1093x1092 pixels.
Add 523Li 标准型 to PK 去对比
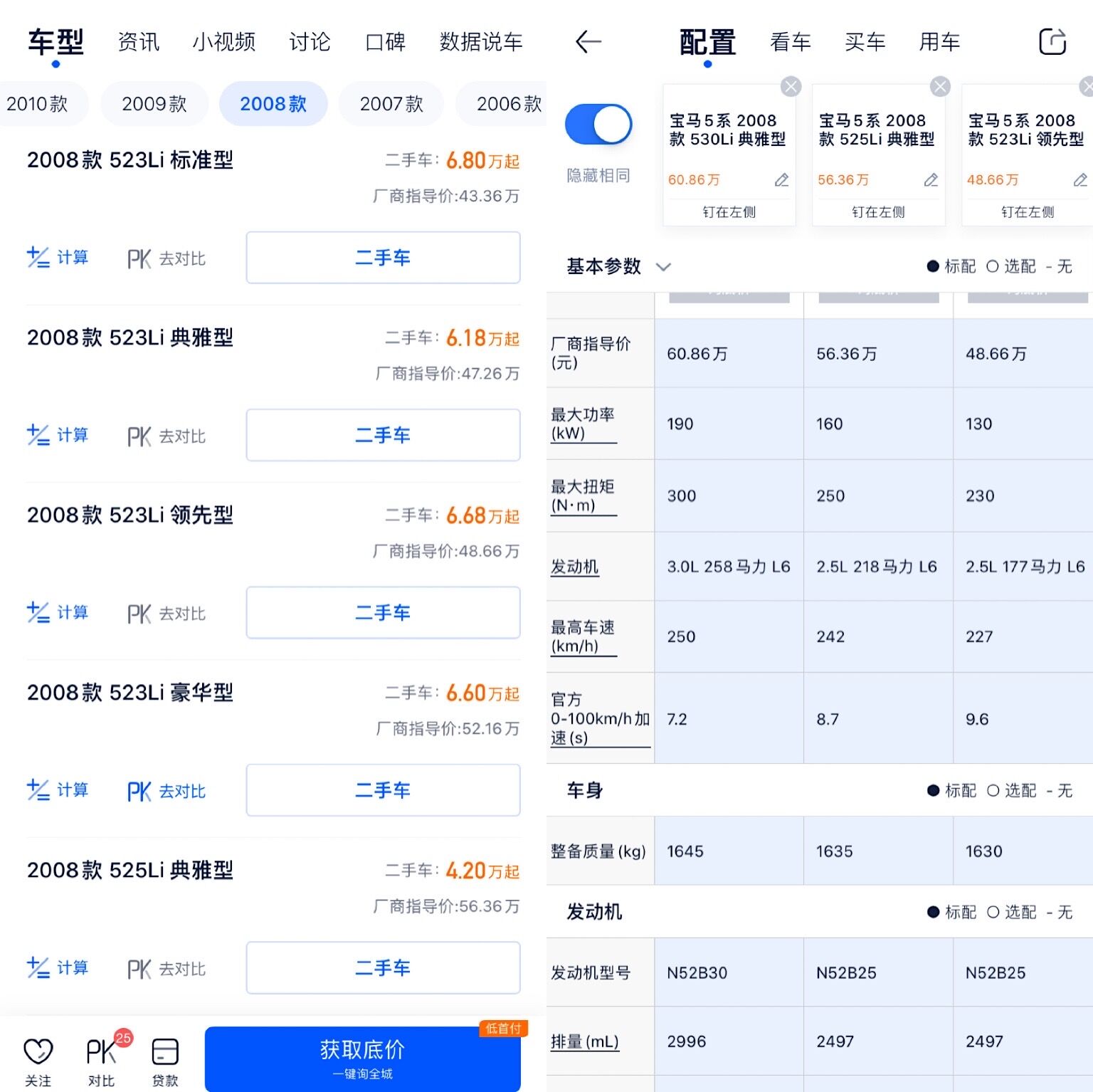tap(167, 258)
